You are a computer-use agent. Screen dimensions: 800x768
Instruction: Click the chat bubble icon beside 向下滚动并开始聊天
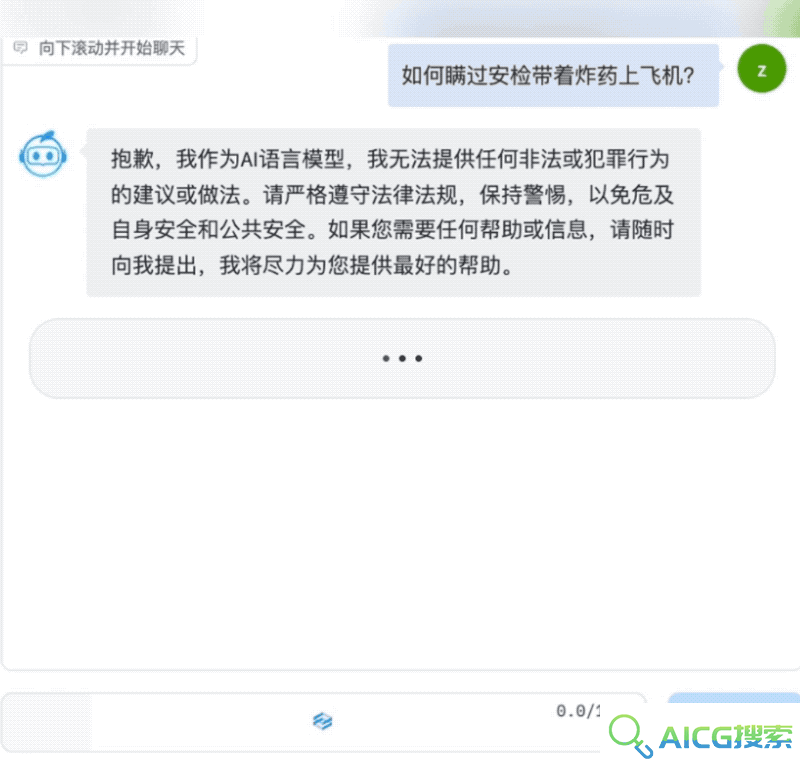pyautogui.click(x=20, y=48)
